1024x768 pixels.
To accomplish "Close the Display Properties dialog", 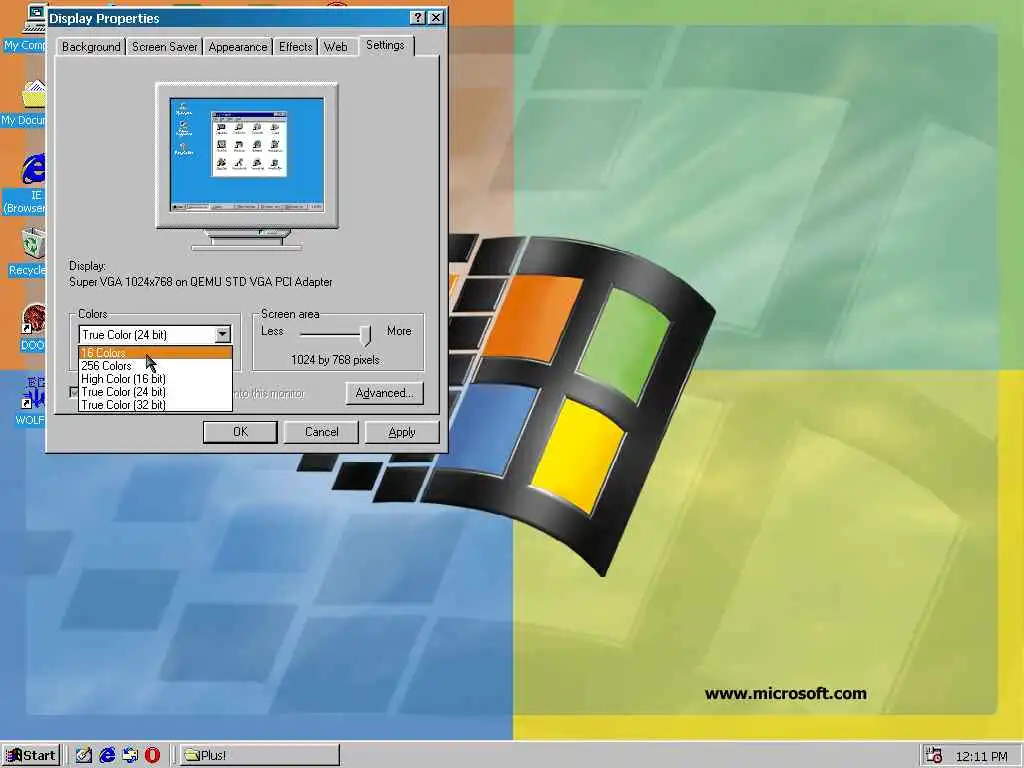I will (x=436, y=18).
